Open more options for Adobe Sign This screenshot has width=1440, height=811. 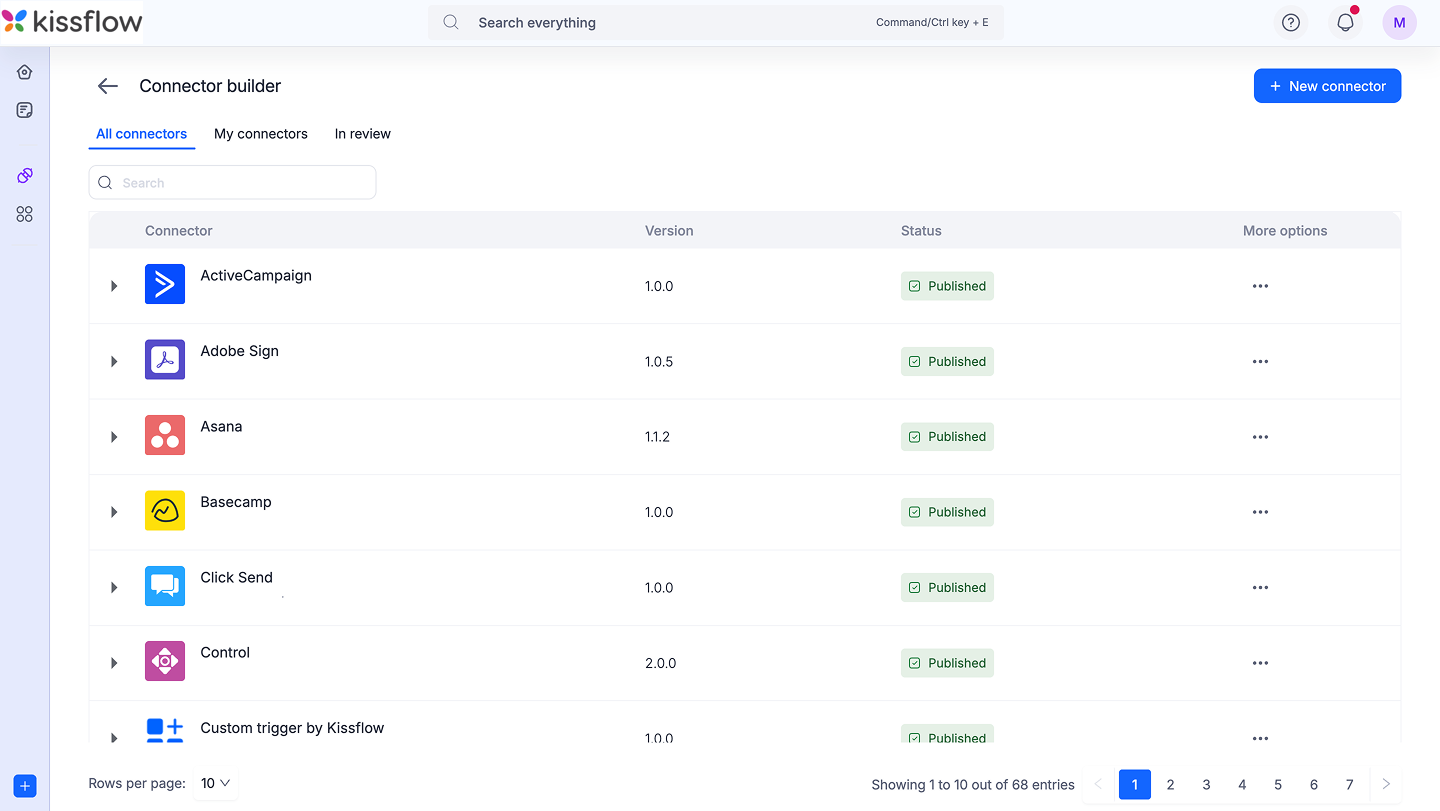[x=1260, y=361]
